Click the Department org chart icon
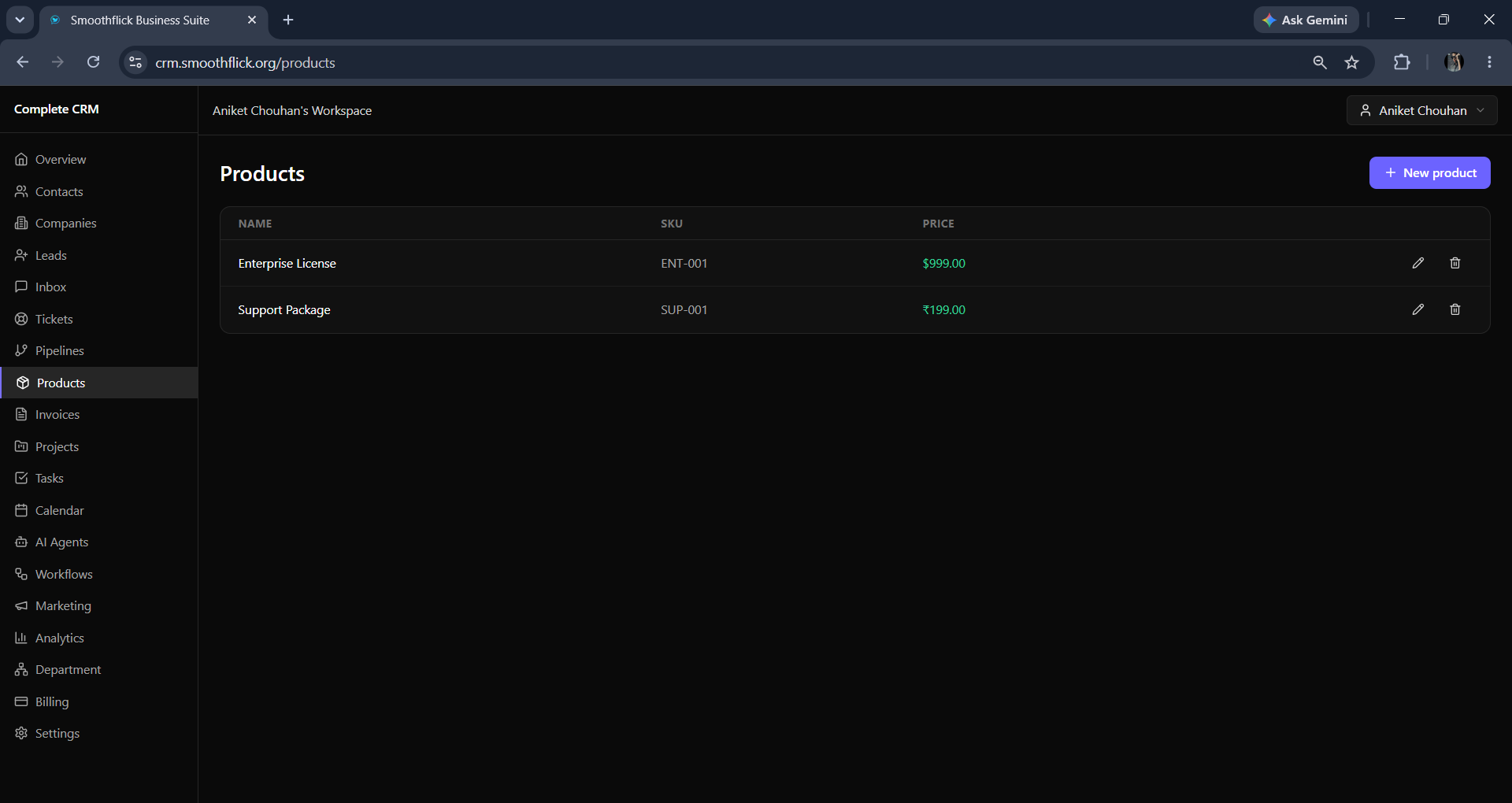1512x803 pixels. coord(21,669)
